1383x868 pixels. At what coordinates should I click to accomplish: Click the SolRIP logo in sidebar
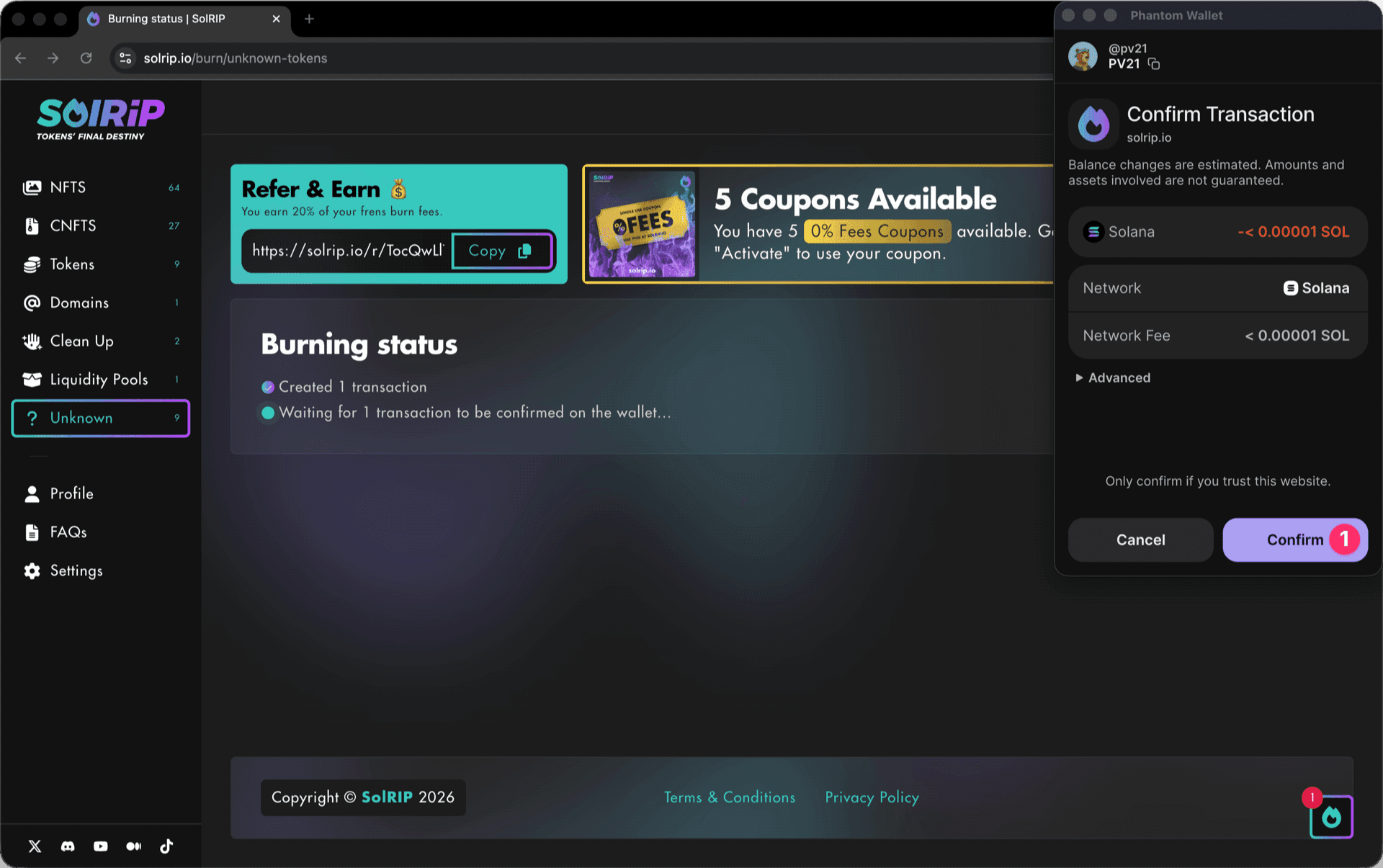101,118
